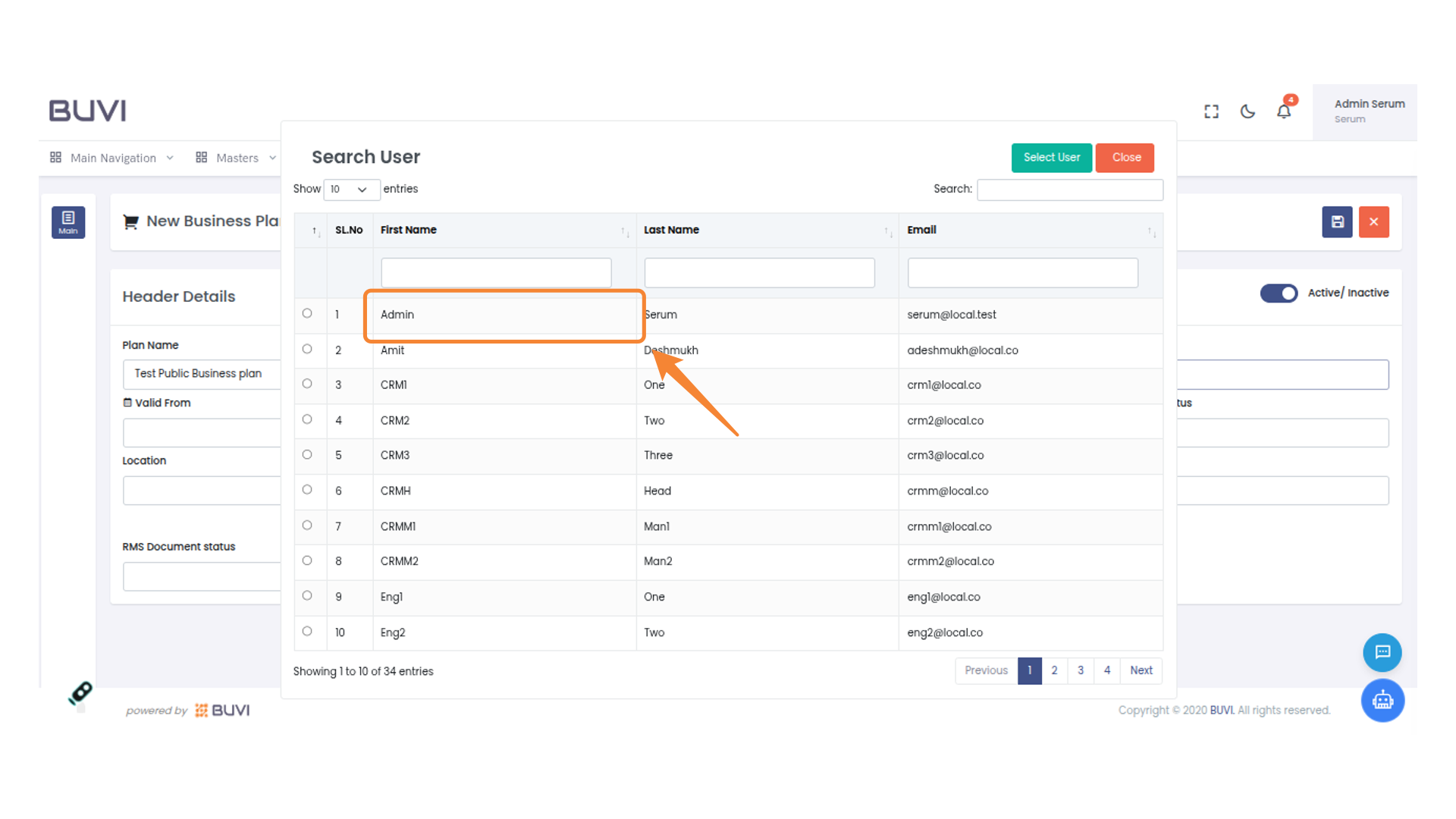Toggle fullscreen mode icon

coord(1211,111)
